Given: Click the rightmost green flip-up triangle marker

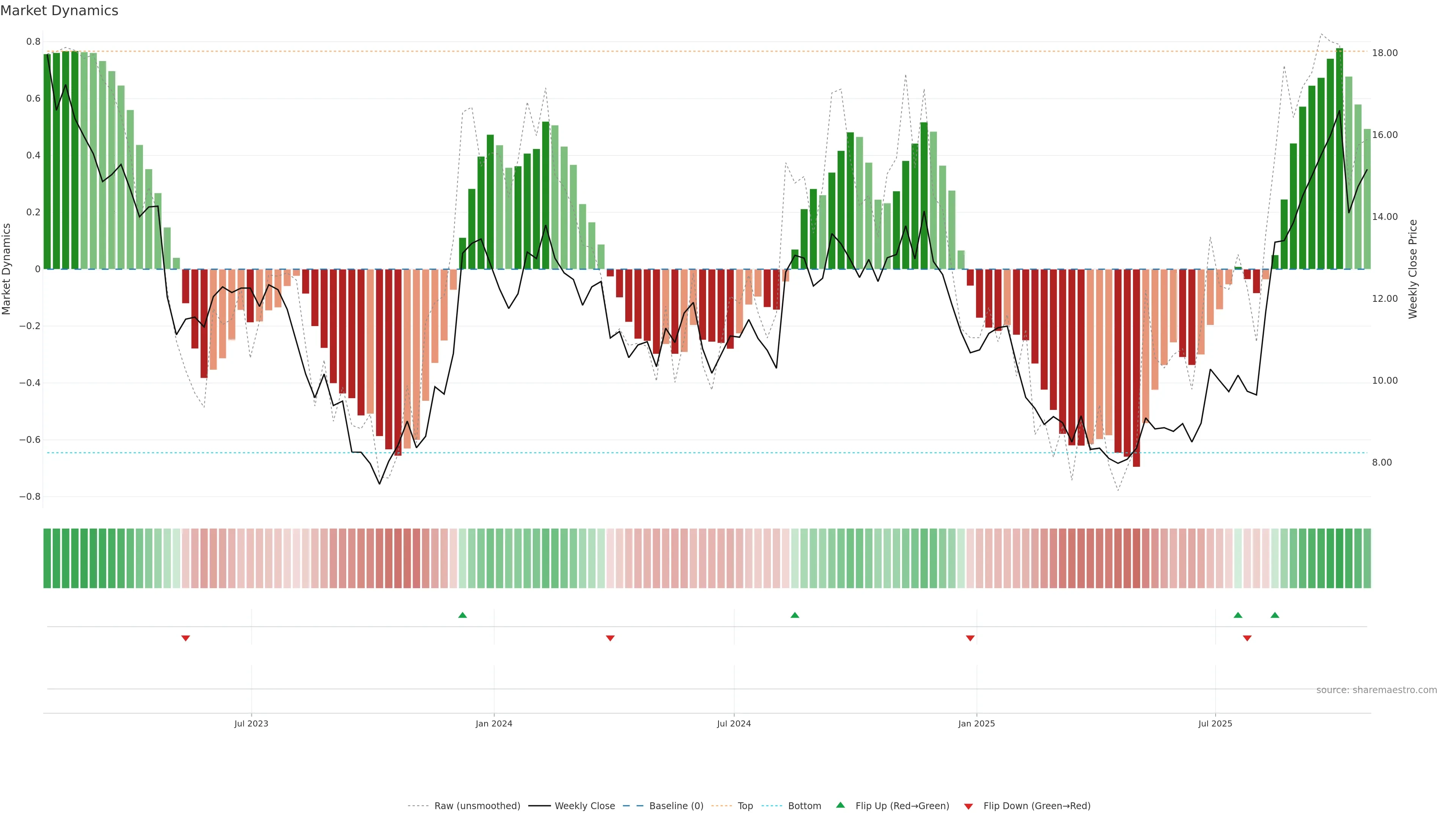Looking at the screenshot, I should click(x=1274, y=615).
